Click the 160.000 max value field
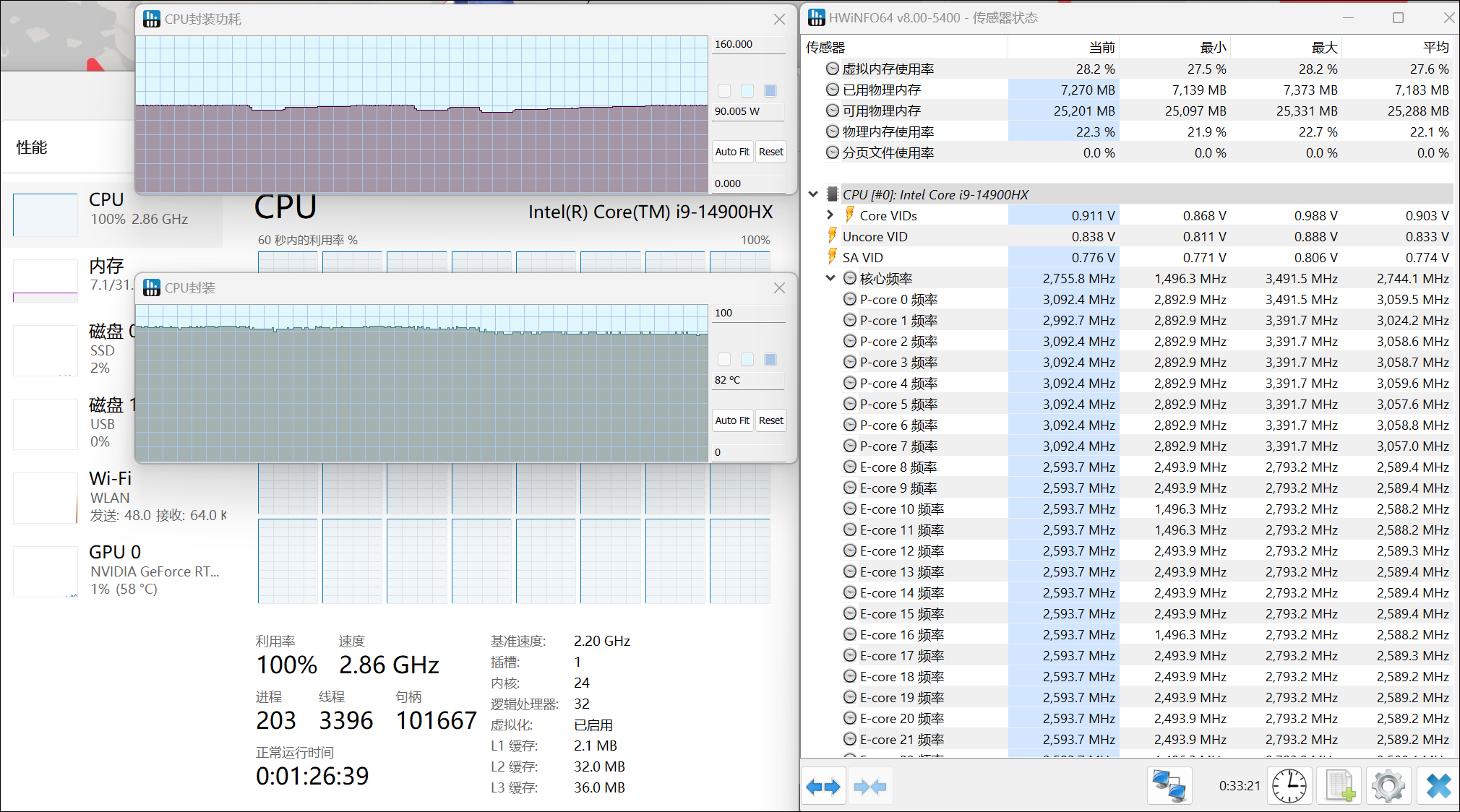1460x812 pixels. [748, 44]
